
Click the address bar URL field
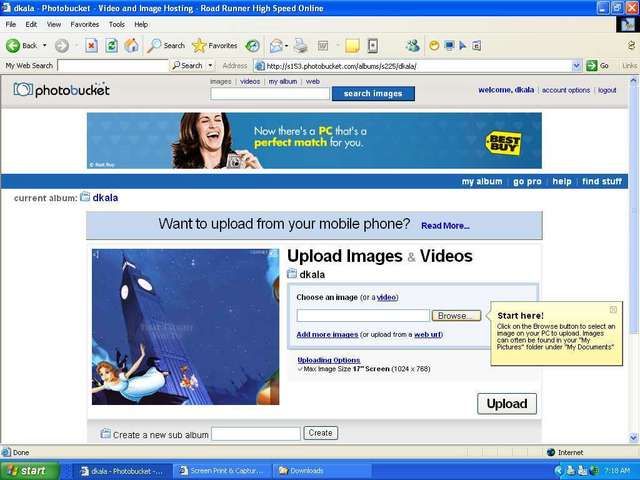click(412, 66)
